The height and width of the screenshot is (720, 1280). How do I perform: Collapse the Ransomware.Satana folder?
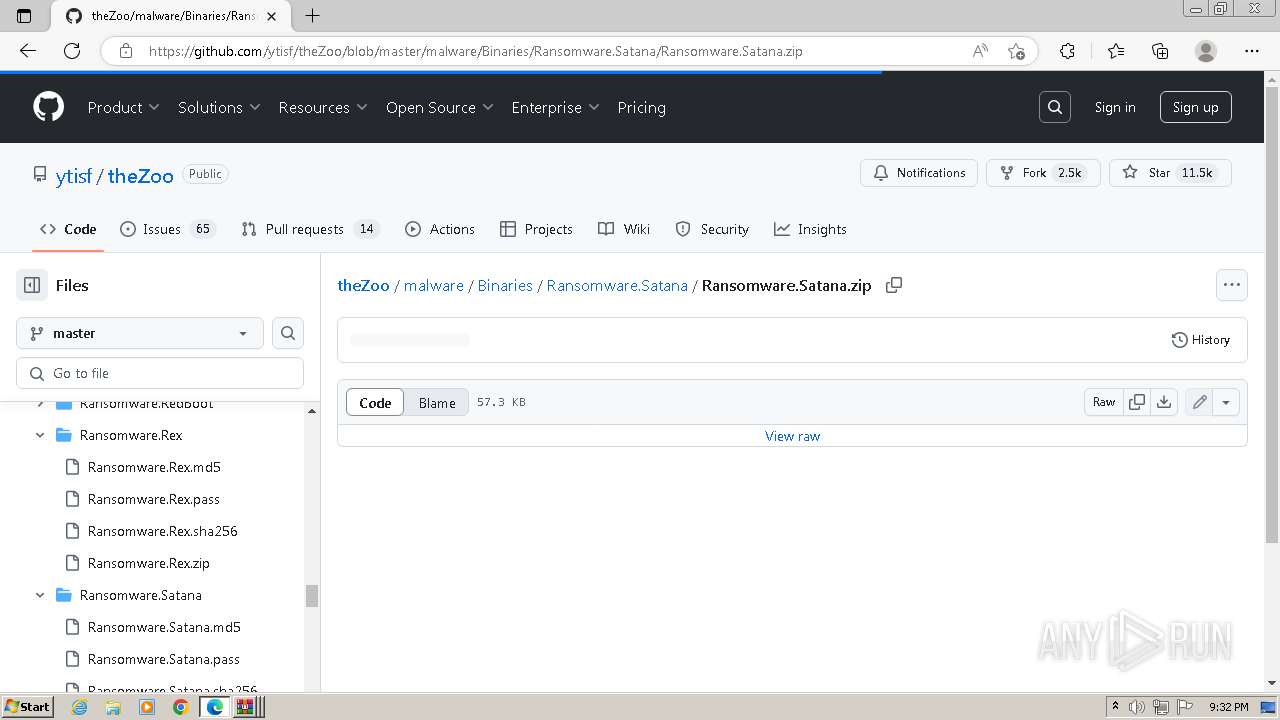40,595
